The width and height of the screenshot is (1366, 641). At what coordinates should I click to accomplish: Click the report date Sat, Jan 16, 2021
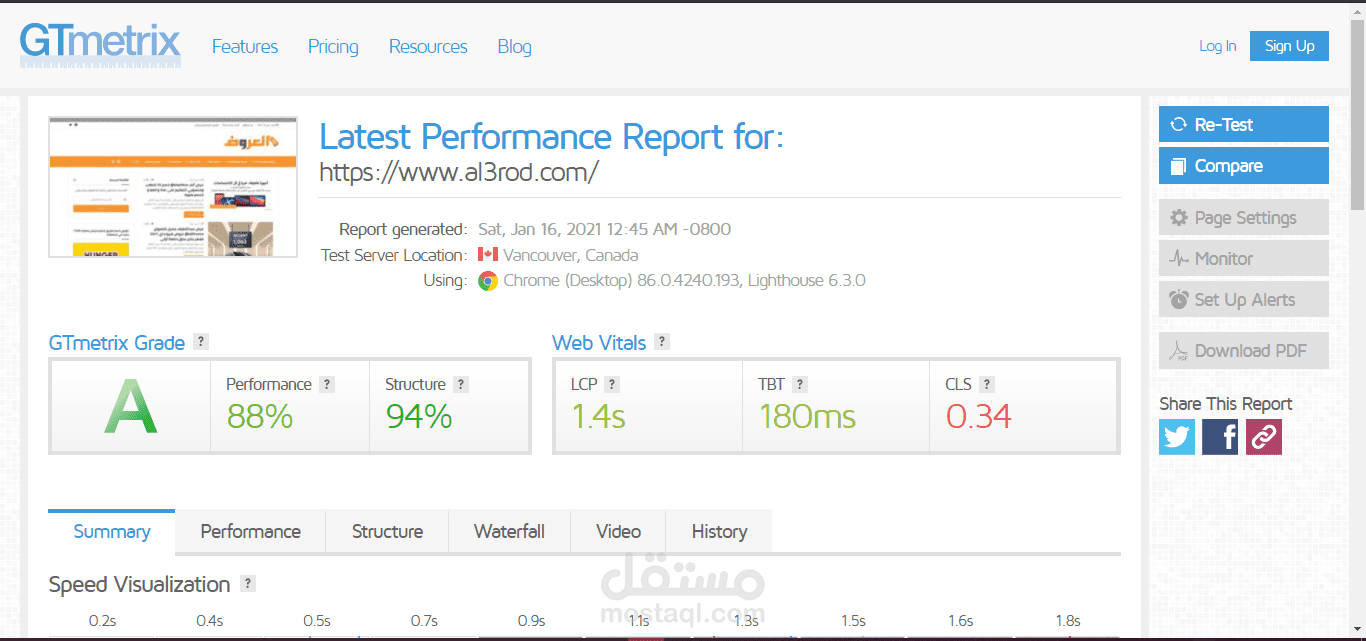click(x=604, y=229)
